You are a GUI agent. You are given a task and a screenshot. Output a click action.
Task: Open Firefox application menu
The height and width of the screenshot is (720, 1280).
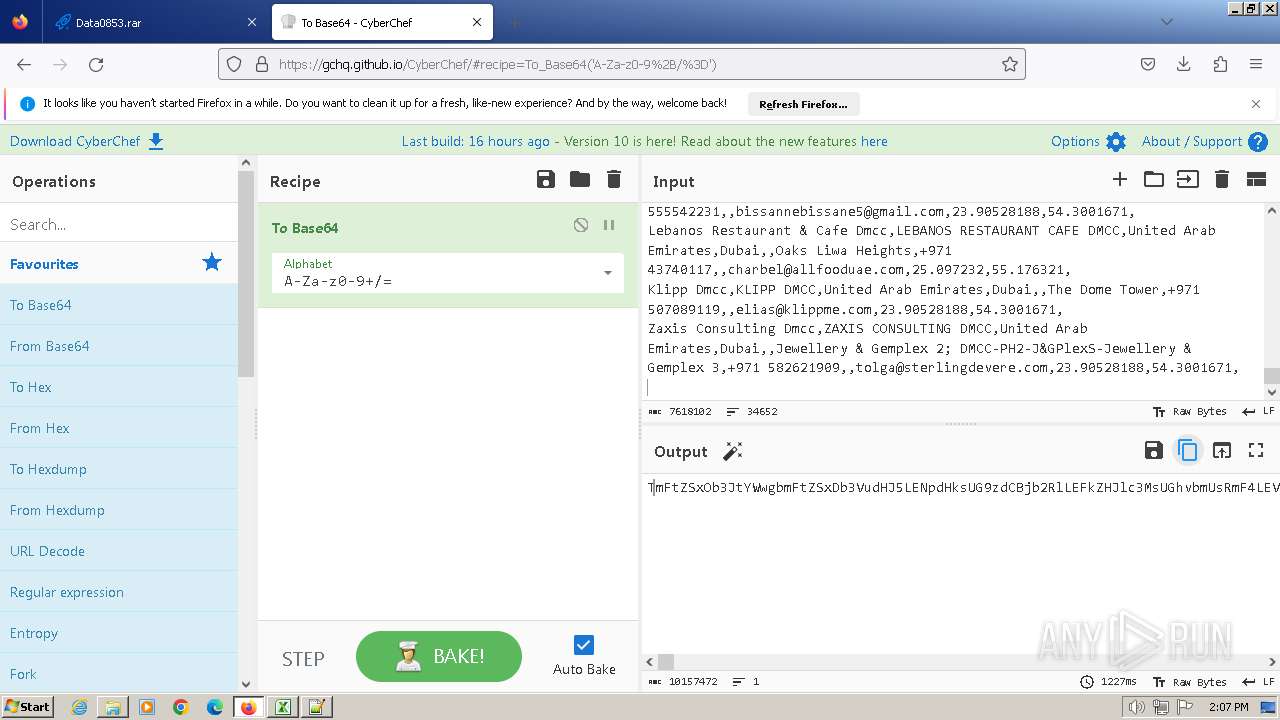1256,64
